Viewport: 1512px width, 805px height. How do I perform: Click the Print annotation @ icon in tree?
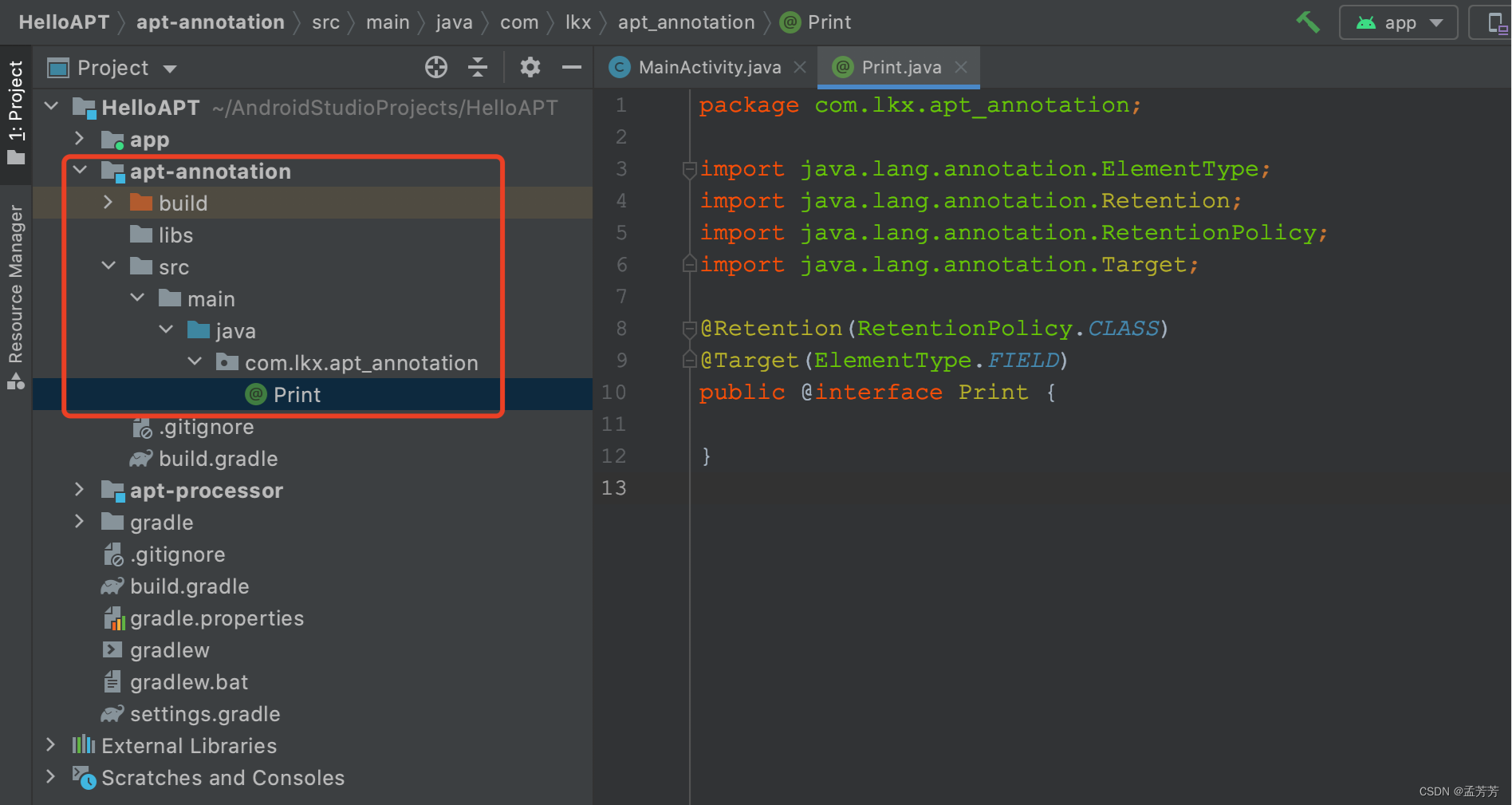coord(256,394)
